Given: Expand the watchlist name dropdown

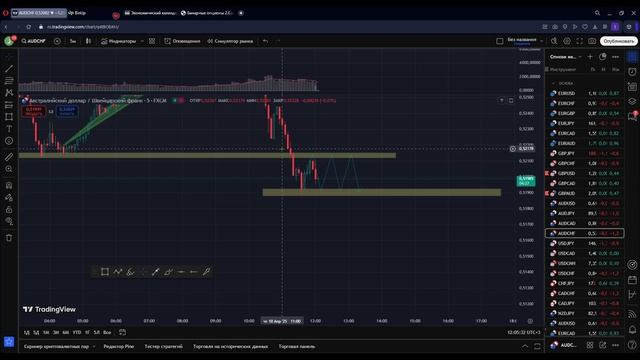Looking at the screenshot, I should coord(565,57).
